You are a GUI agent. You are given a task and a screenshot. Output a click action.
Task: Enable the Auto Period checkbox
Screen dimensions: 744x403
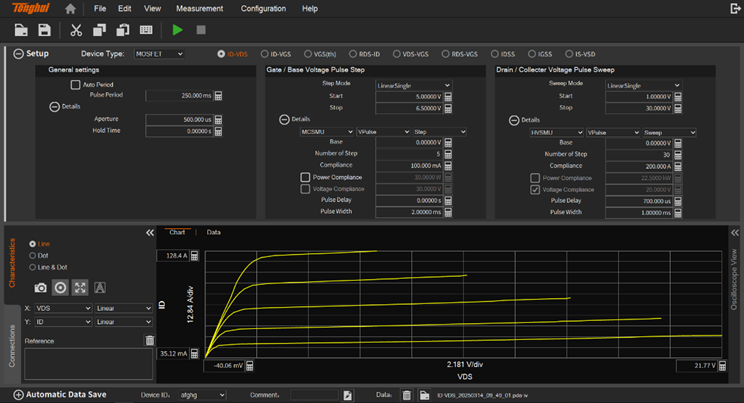click(x=75, y=84)
